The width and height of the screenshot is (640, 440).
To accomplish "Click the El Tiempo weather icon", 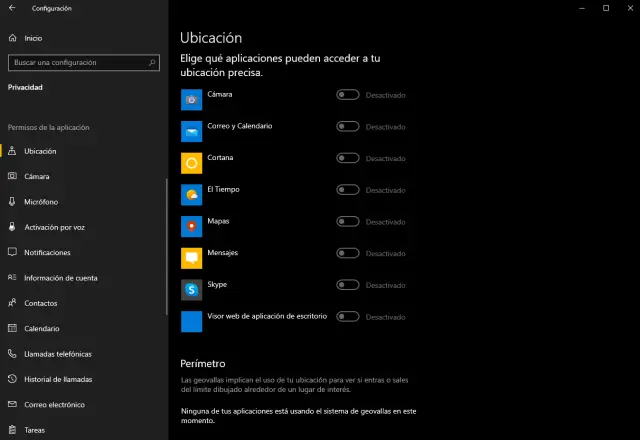I will point(191,194).
